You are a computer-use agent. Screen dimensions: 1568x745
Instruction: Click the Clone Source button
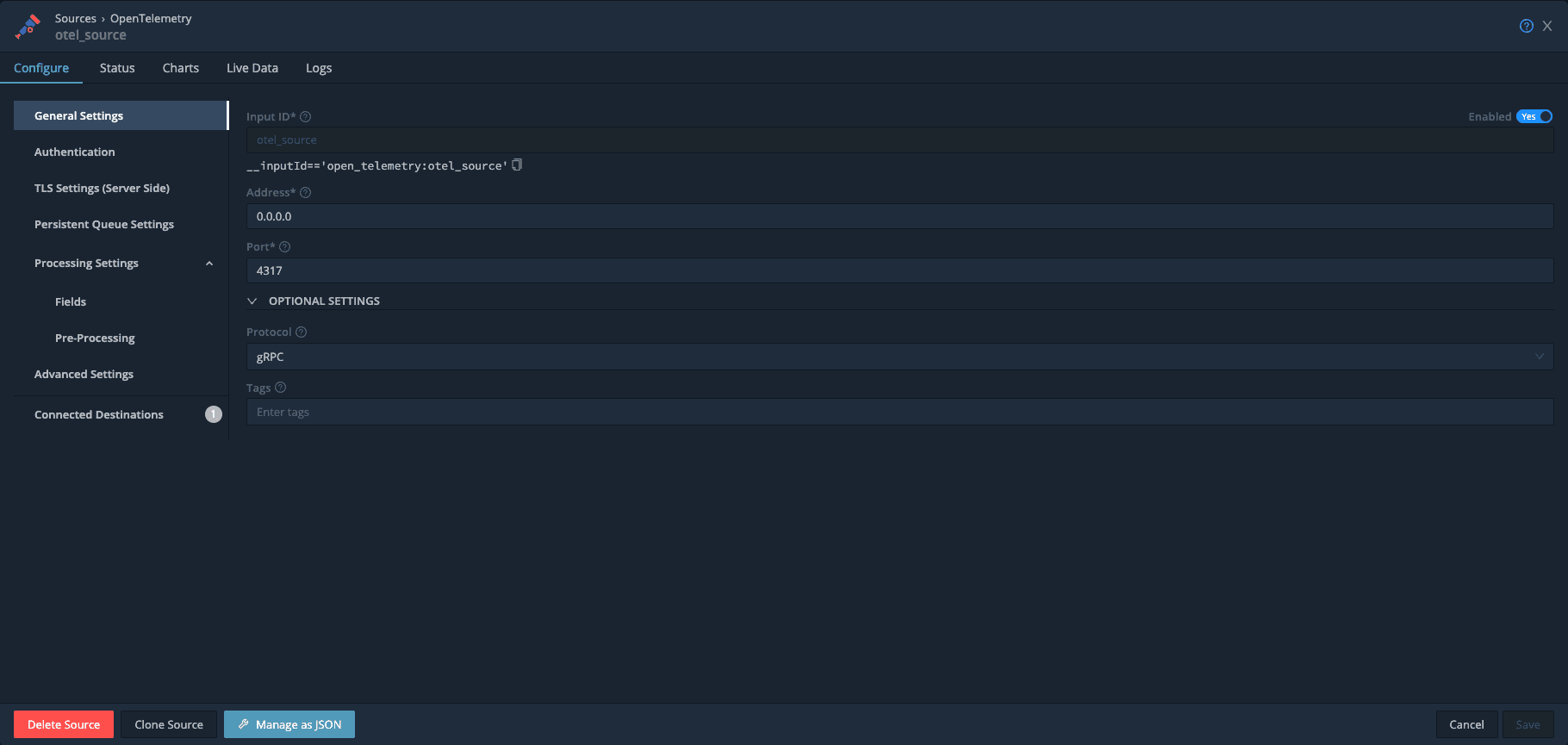pyautogui.click(x=169, y=724)
